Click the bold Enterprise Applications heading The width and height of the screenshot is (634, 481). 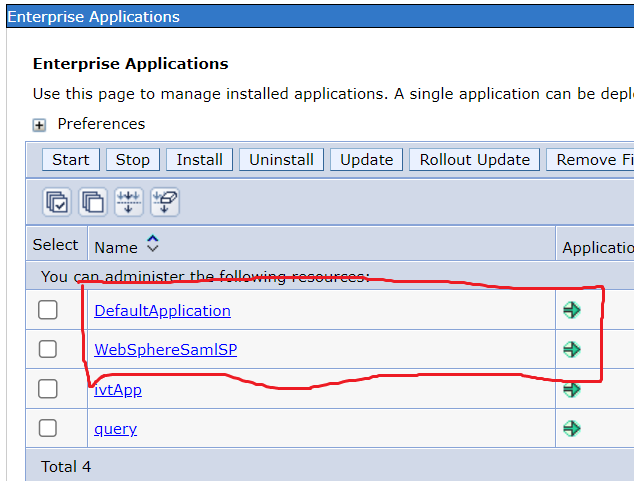pos(131,64)
